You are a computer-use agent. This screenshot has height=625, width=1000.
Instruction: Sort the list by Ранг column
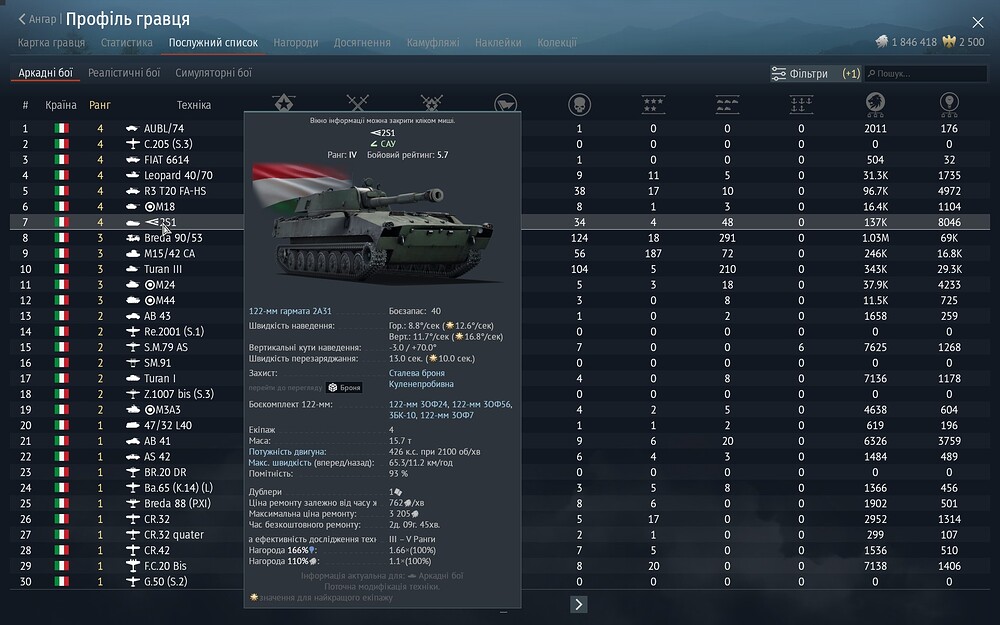click(99, 105)
